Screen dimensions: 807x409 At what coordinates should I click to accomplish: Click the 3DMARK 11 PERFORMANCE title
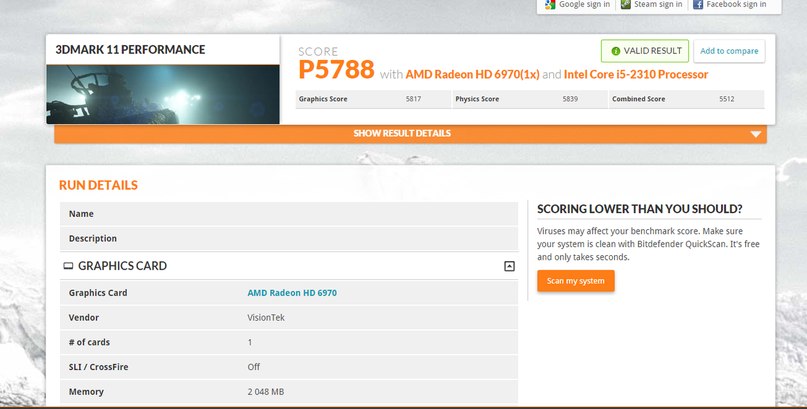(x=130, y=50)
